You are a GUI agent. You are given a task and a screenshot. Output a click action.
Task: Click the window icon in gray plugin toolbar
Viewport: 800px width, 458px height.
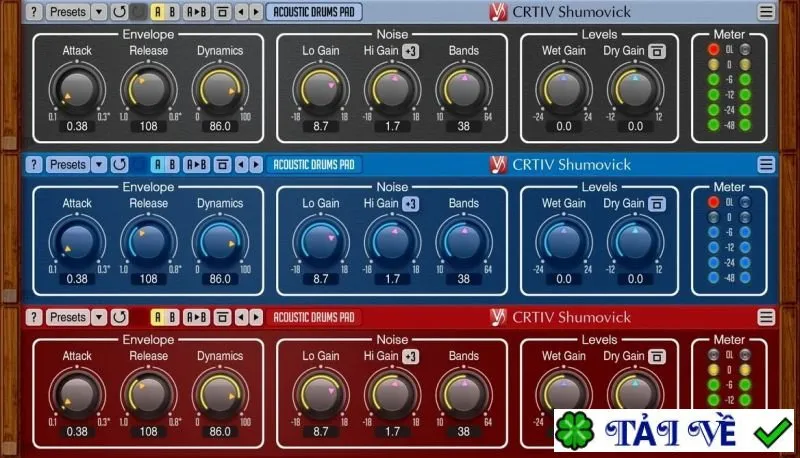pos(222,12)
